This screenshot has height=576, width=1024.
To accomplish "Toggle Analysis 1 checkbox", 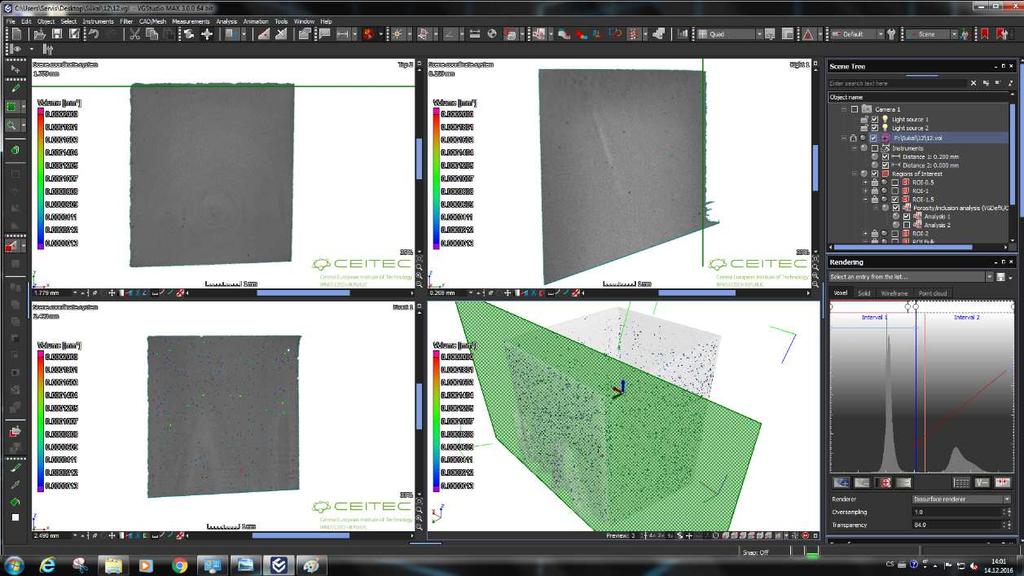I will pyautogui.click(x=906, y=216).
